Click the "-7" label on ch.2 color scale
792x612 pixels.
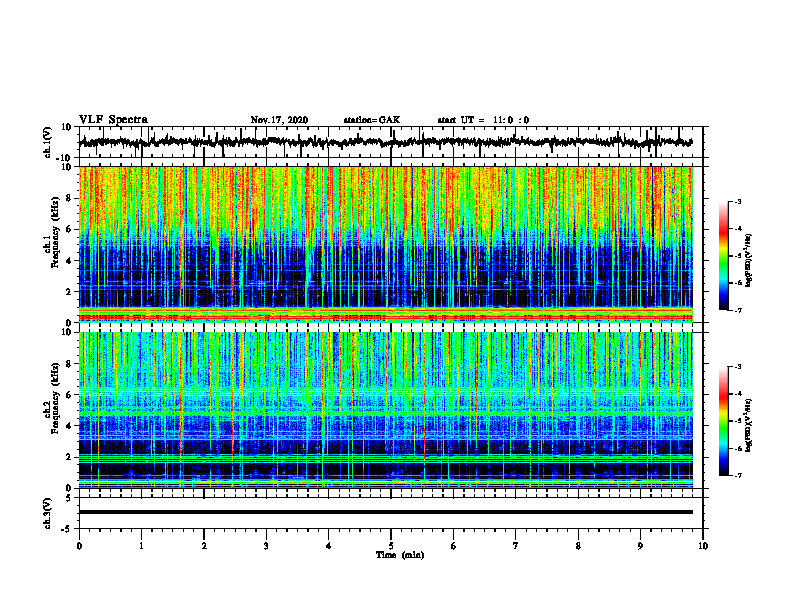(737, 475)
